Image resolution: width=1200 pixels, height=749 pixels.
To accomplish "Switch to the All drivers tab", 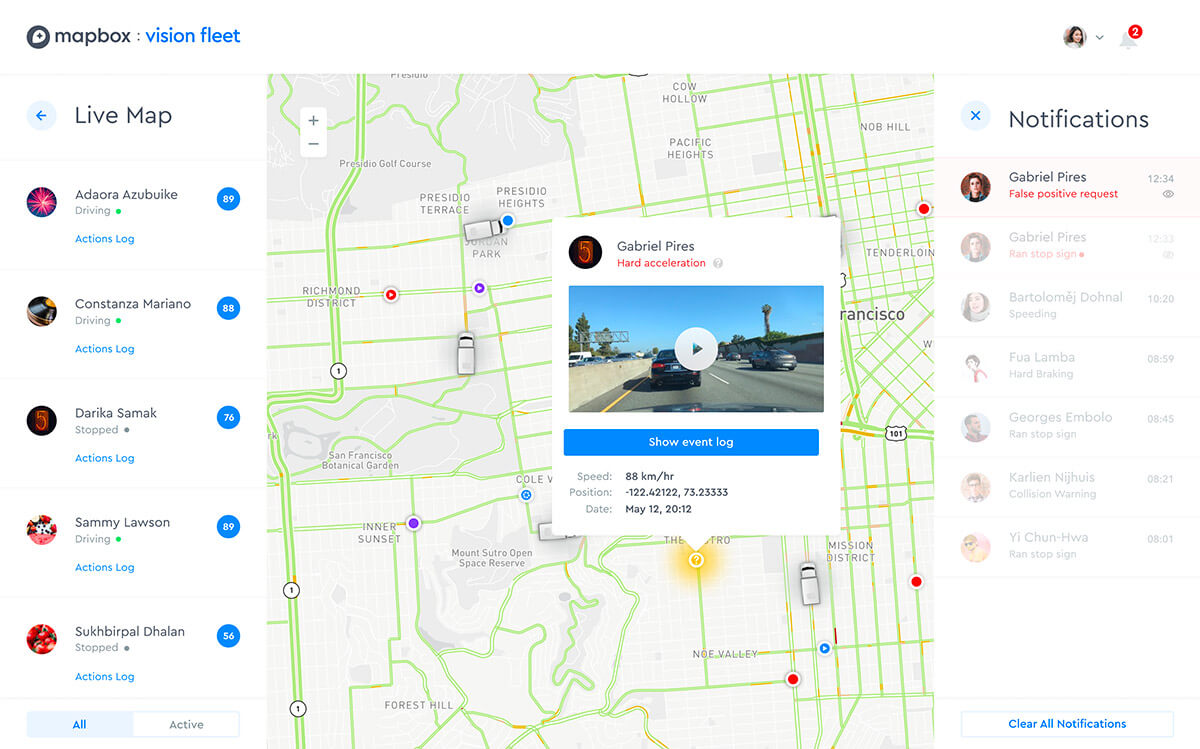I will coord(79,724).
